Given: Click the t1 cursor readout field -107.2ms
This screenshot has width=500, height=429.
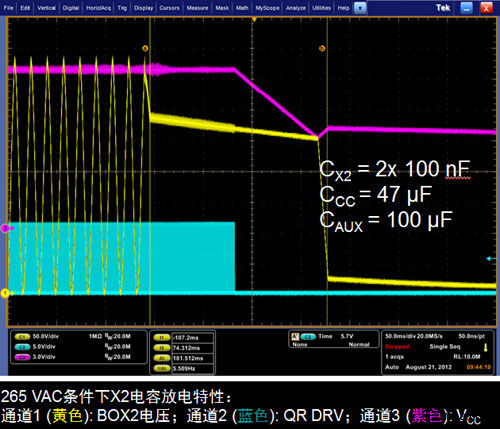Looking at the screenshot, I should (192, 338).
